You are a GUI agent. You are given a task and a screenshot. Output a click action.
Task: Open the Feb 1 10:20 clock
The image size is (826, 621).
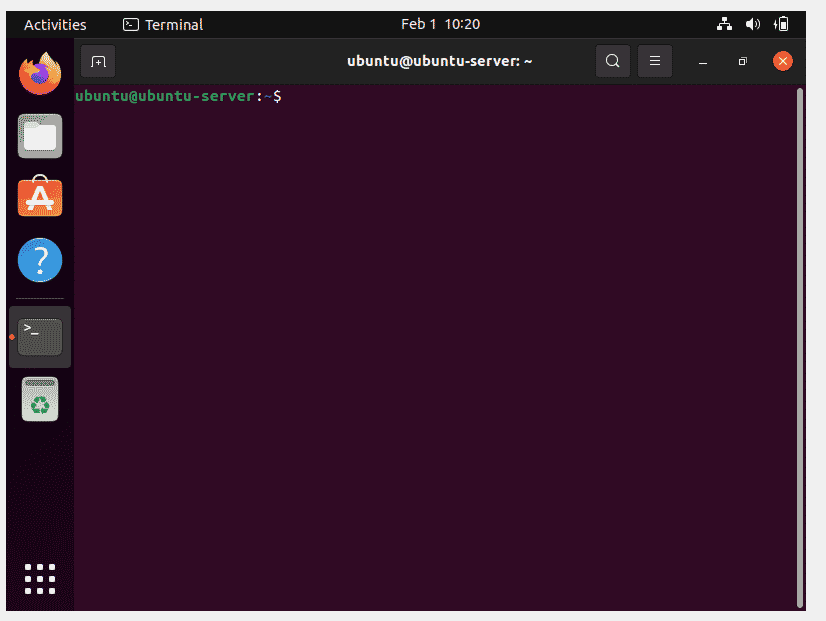pyautogui.click(x=440, y=24)
